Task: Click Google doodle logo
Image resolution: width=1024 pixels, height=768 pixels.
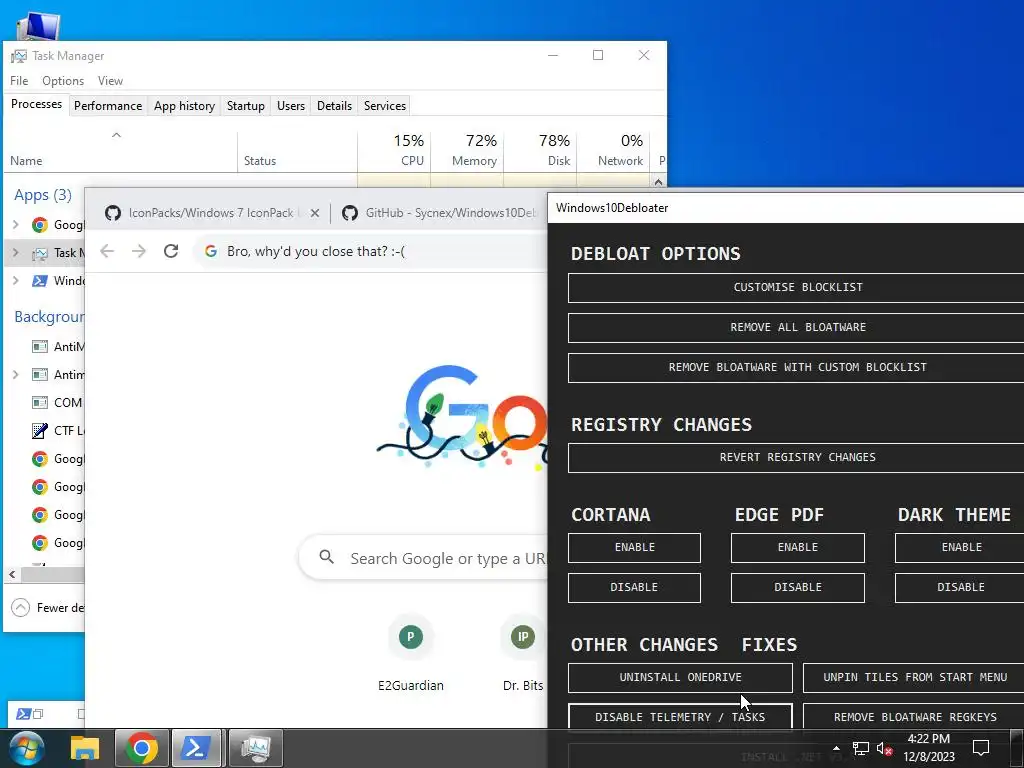Action: [462, 418]
